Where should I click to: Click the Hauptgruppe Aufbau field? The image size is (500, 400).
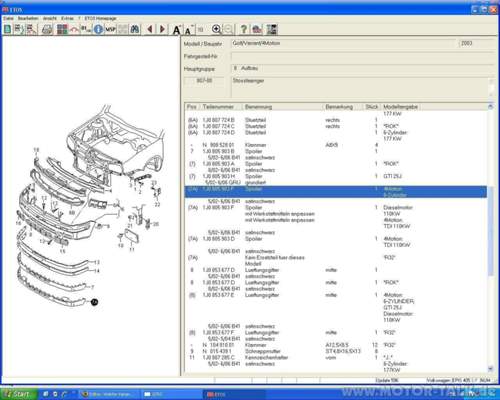pos(362,69)
